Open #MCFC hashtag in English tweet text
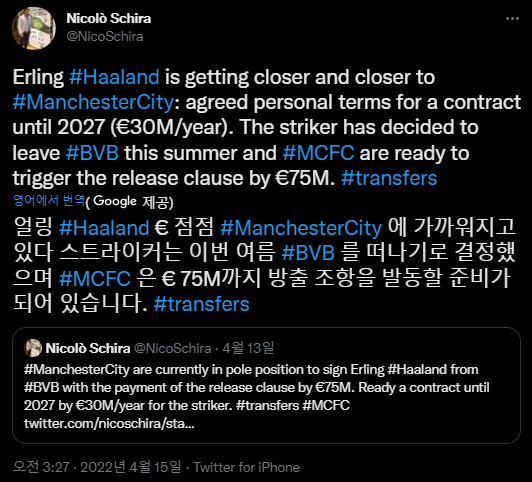Screen dimensions: 532x482 [318, 153]
